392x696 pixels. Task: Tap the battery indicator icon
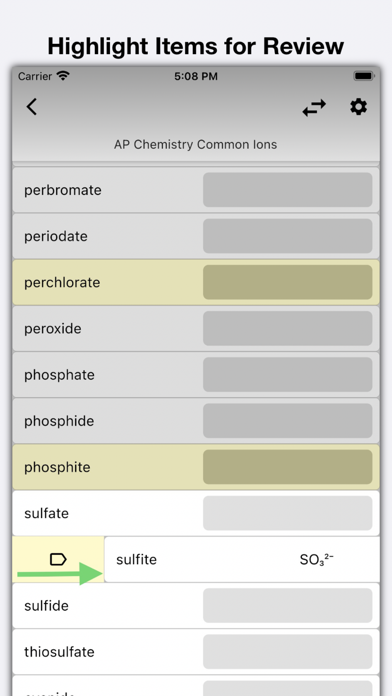pyautogui.click(x=364, y=76)
